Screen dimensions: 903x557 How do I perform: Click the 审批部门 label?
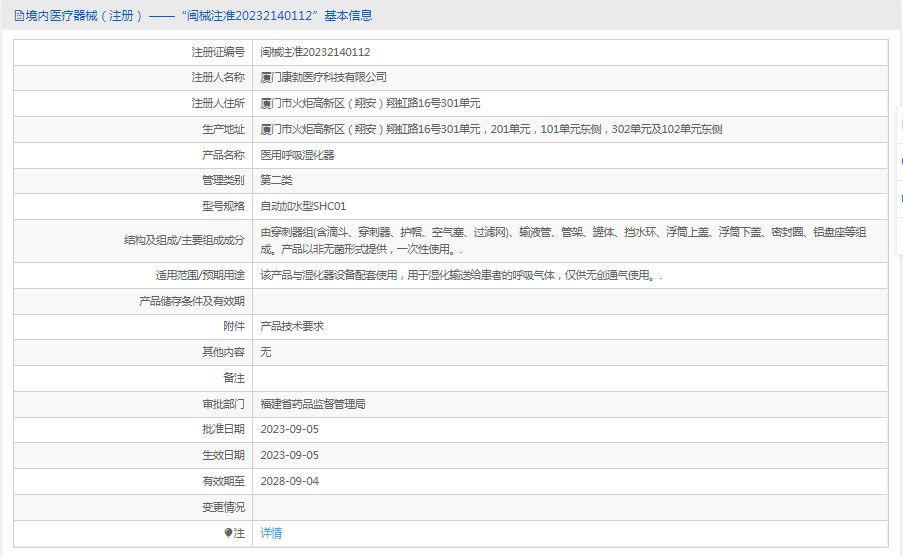click(x=223, y=404)
